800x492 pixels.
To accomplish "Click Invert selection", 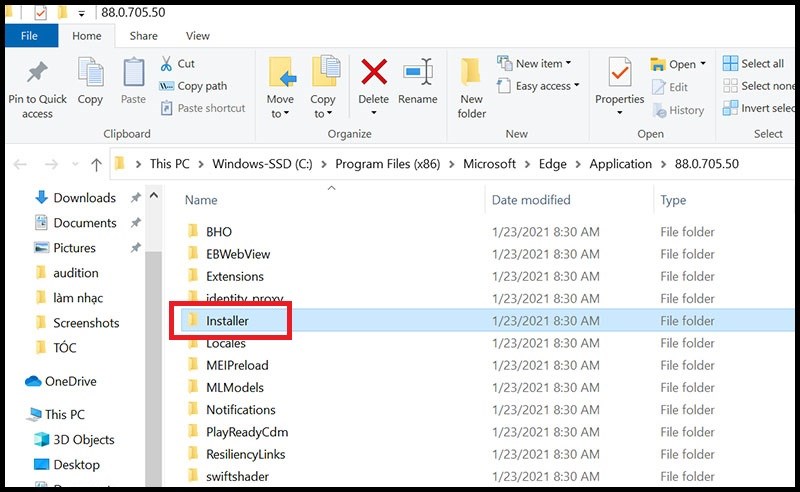I will [759, 108].
